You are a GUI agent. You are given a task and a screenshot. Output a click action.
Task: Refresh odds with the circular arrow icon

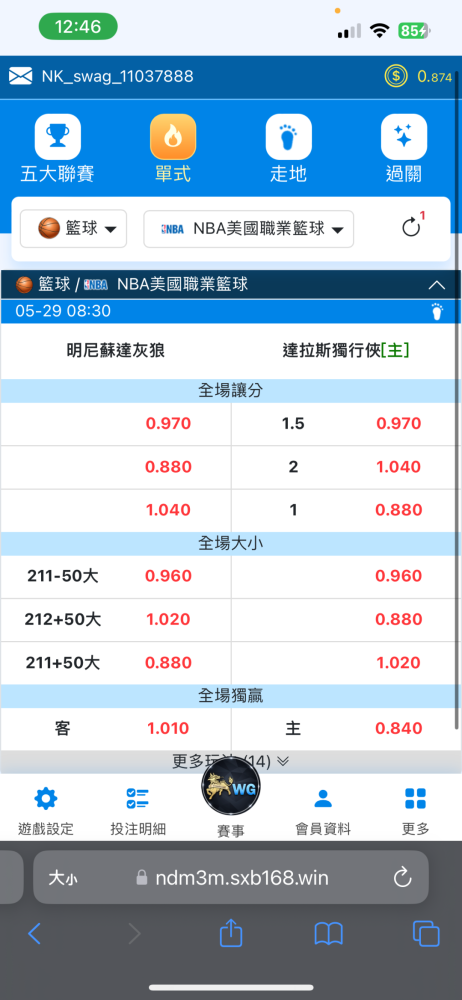coord(412,228)
